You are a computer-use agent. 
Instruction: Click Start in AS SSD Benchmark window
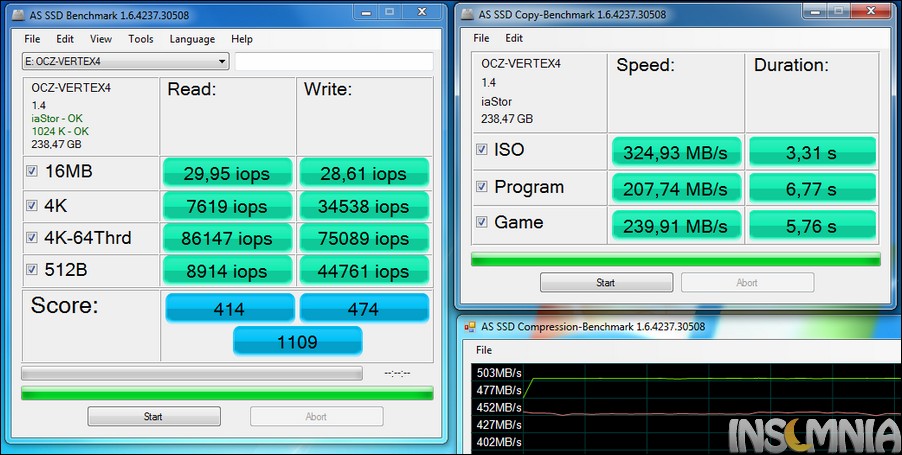click(x=154, y=416)
